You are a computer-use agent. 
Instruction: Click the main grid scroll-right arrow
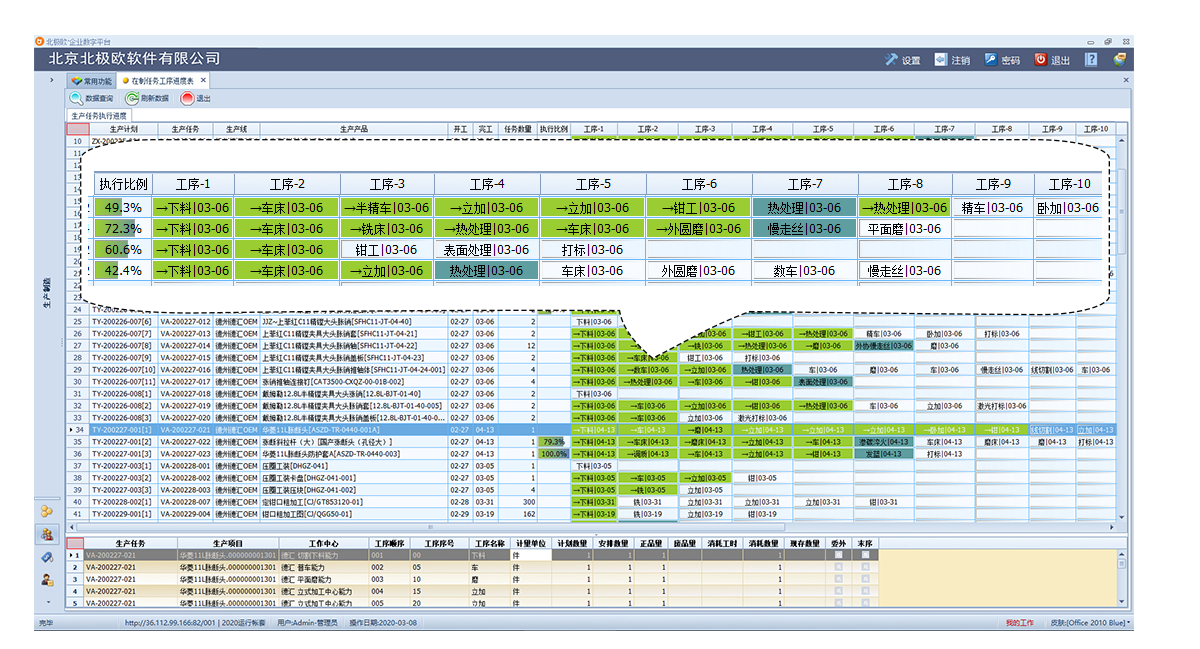(x=1112, y=527)
